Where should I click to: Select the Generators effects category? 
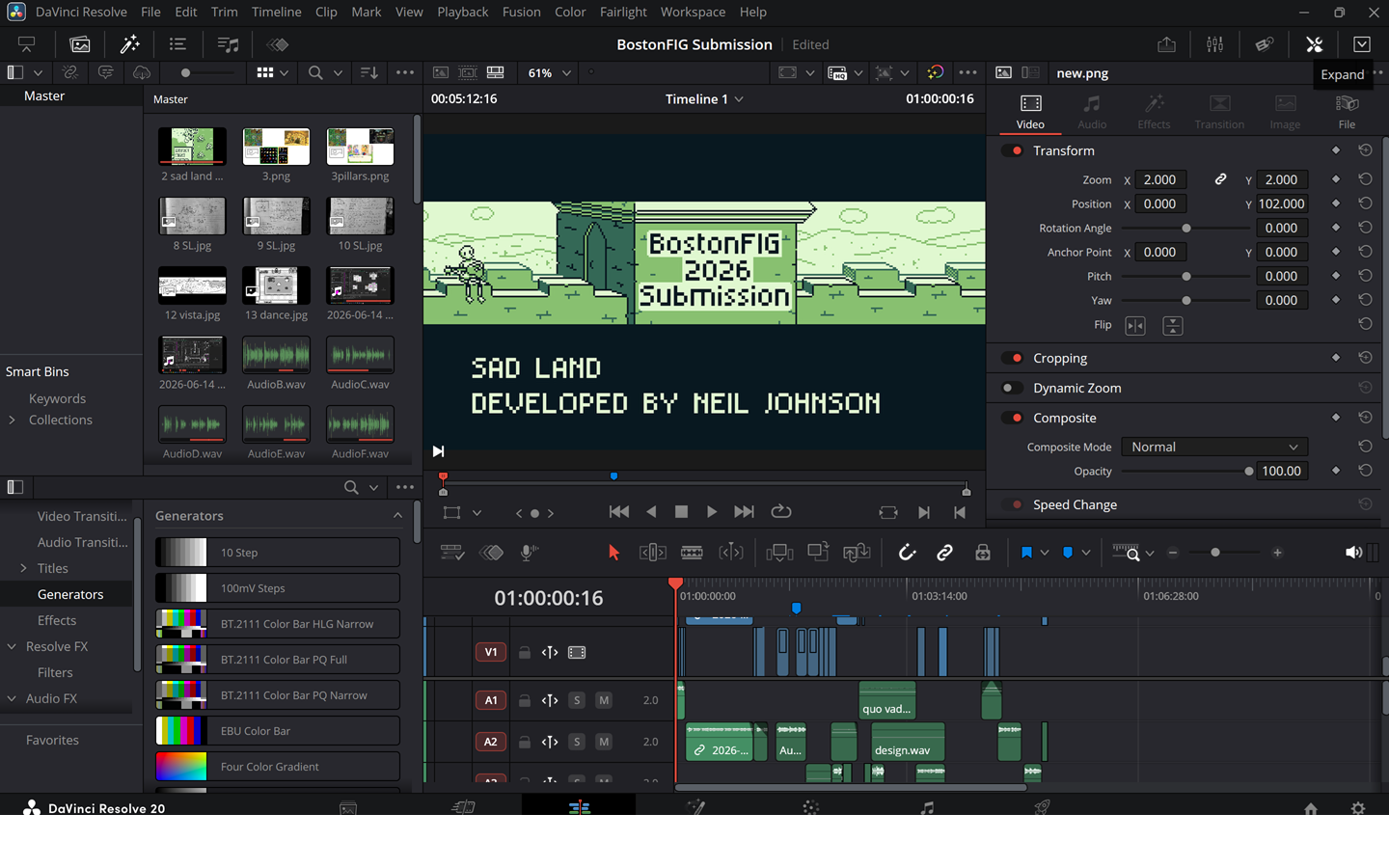pyautogui.click(x=70, y=594)
